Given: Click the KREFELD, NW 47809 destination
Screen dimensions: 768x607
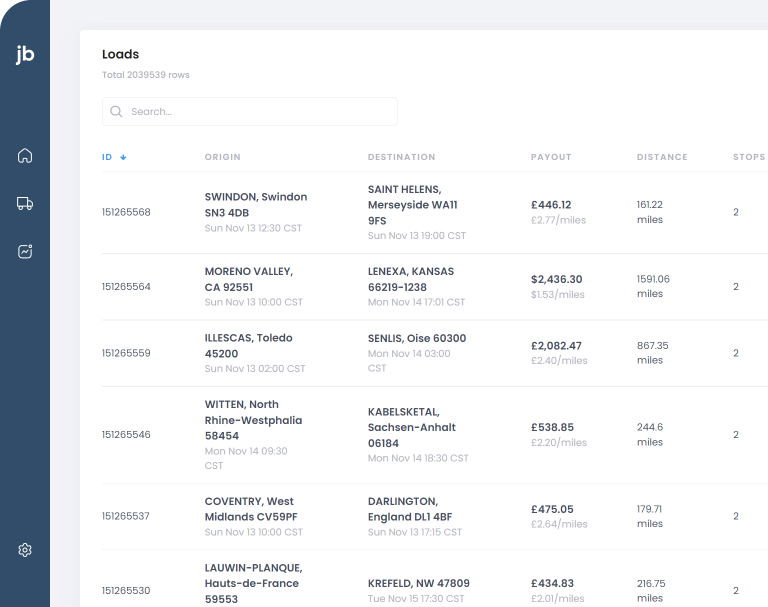Looking at the screenshot, I should click(418, 583).
